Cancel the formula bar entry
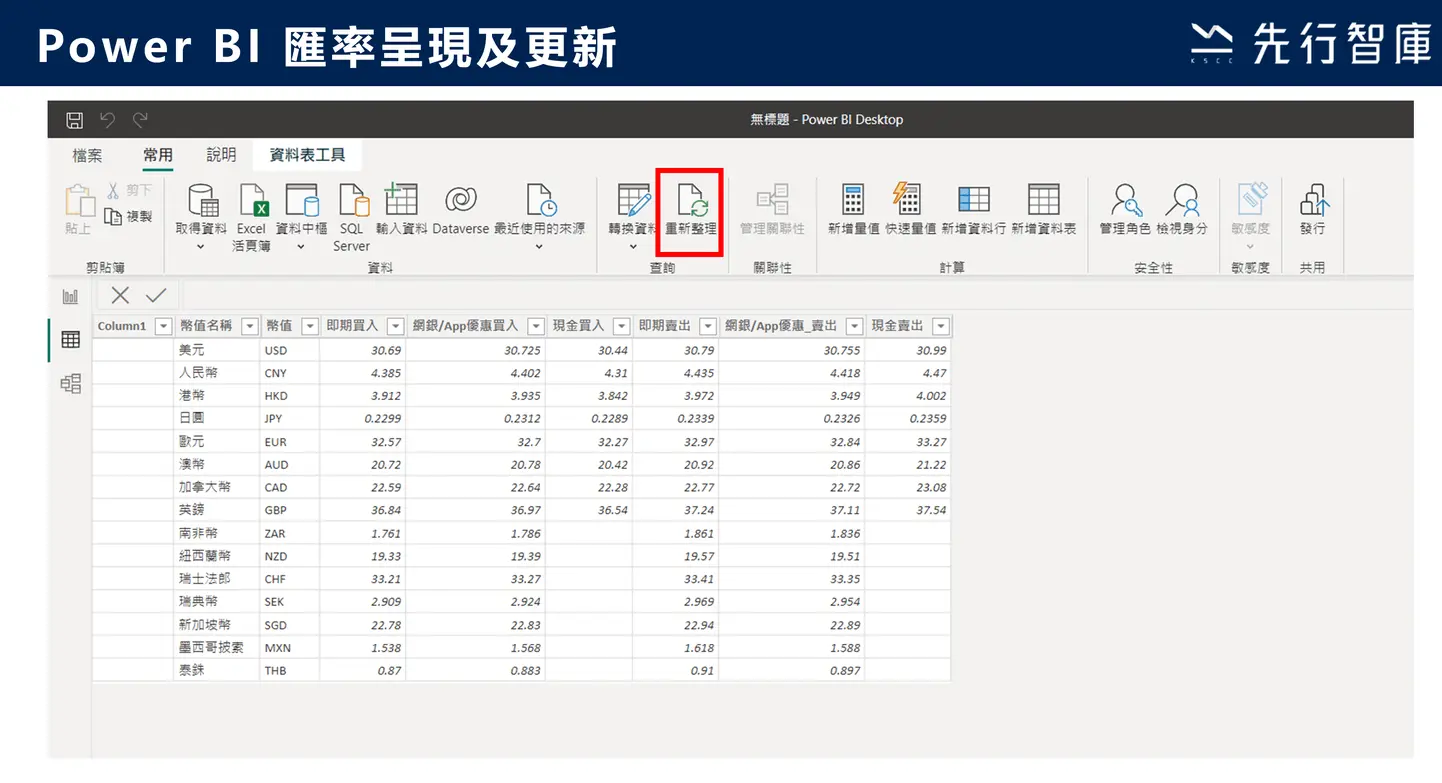 pos(120,295)
